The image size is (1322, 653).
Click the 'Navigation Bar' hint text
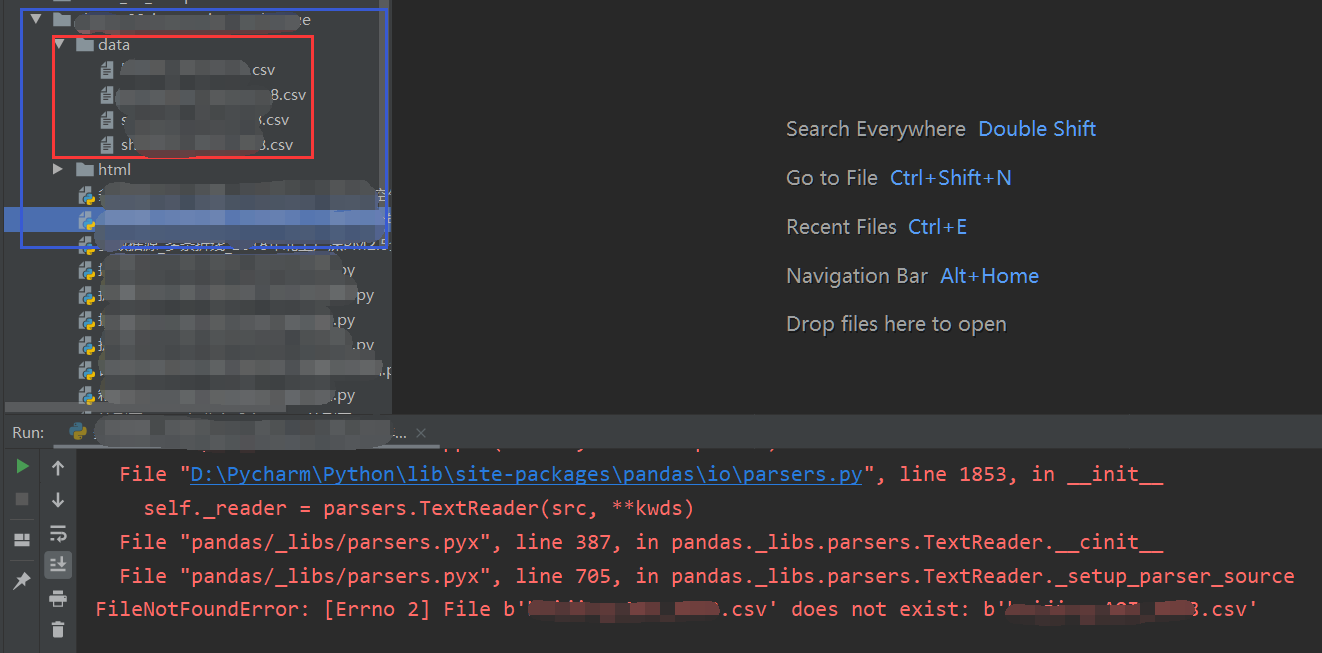857,276
